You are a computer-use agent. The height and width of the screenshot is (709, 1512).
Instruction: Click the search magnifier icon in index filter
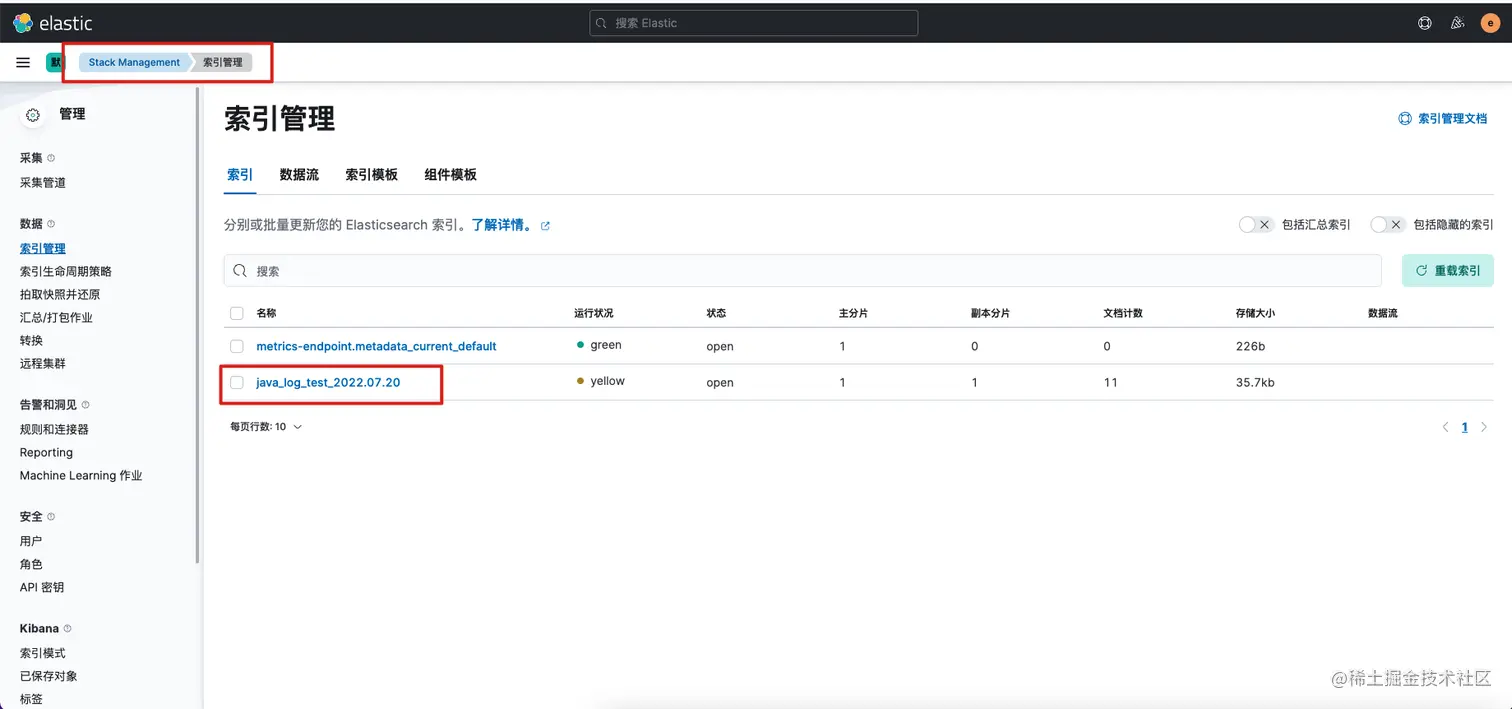point(240,271)
